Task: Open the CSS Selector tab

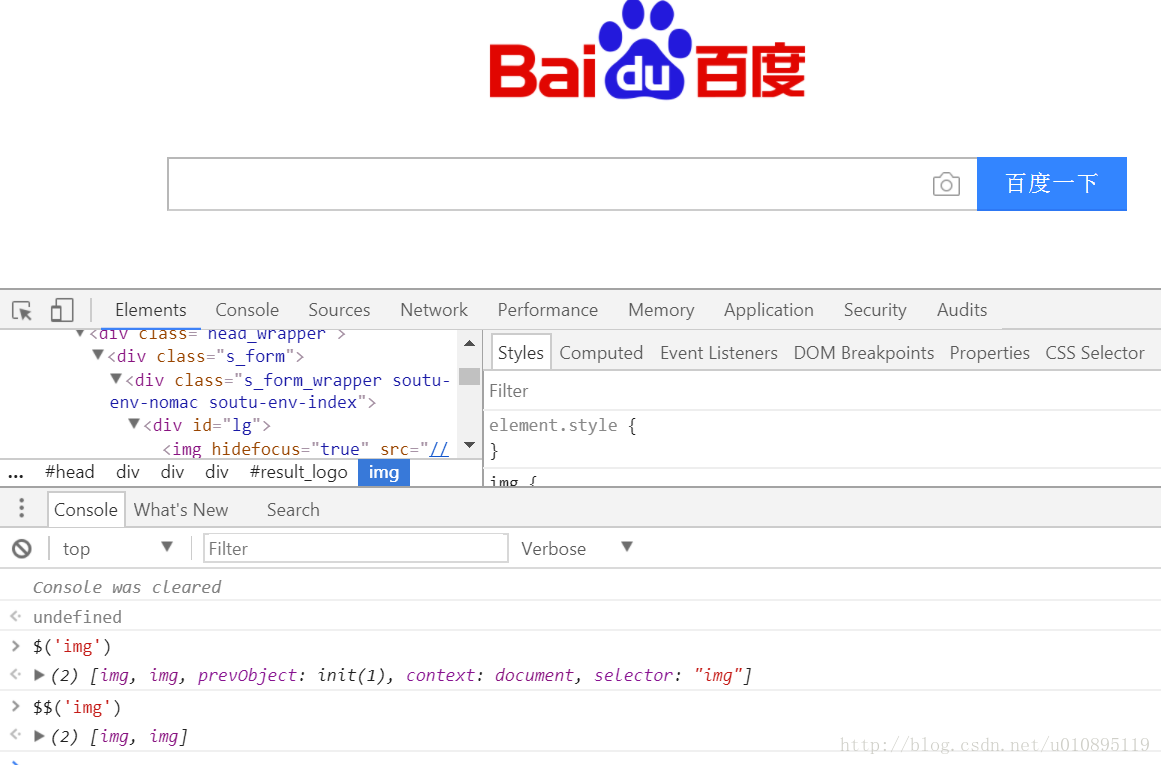Action: (1095, 353)
